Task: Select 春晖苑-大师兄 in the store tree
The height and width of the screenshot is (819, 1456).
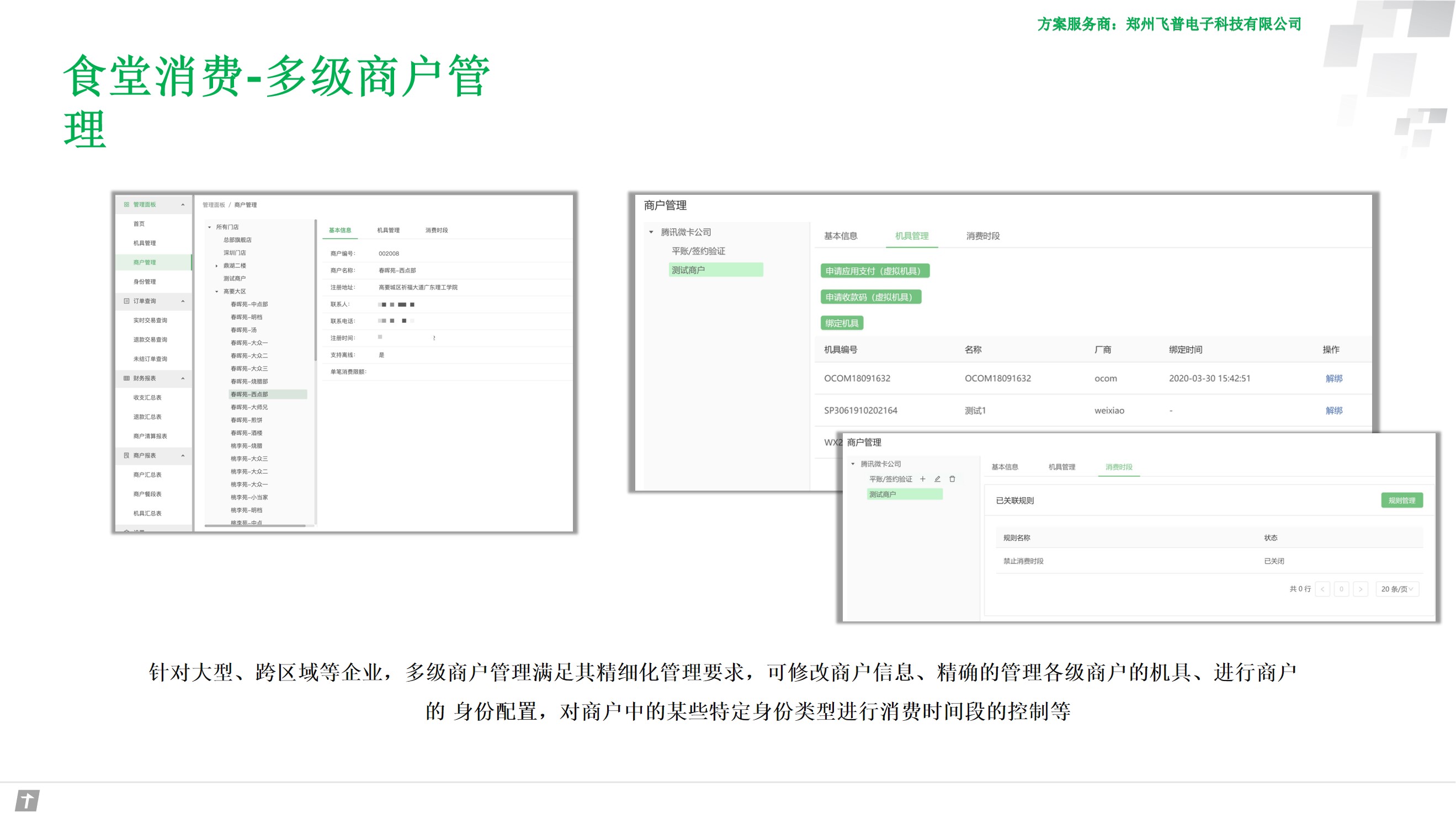Action: point(249,407)
